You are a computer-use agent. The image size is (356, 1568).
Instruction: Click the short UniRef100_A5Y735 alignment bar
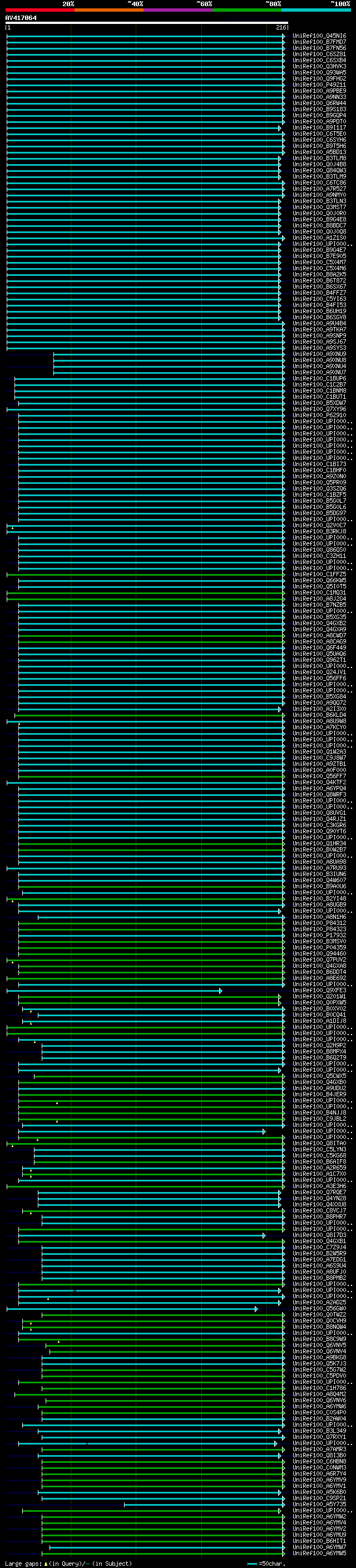(203, 1505)
